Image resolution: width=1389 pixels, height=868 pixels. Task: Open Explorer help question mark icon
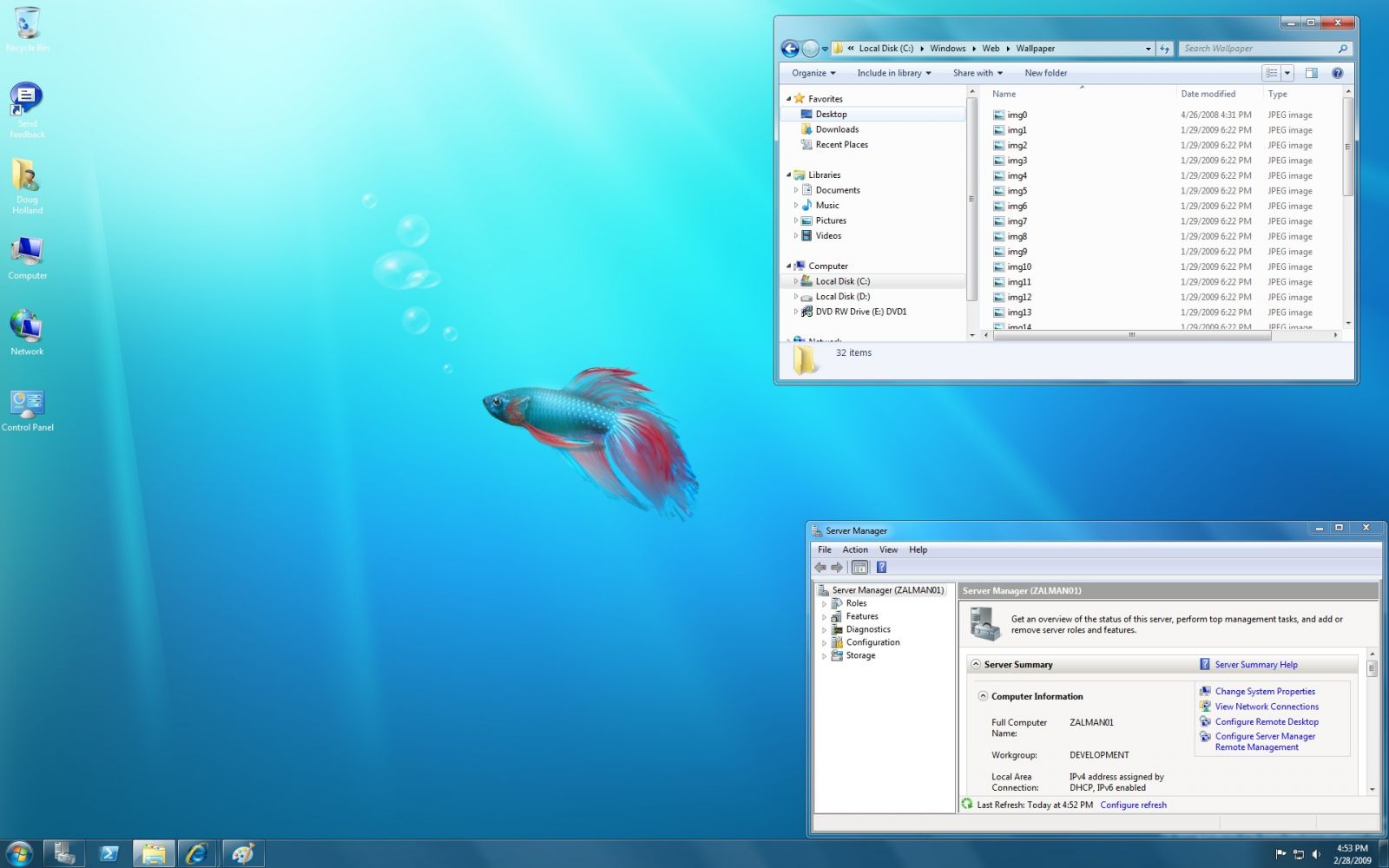point(1338,73)
